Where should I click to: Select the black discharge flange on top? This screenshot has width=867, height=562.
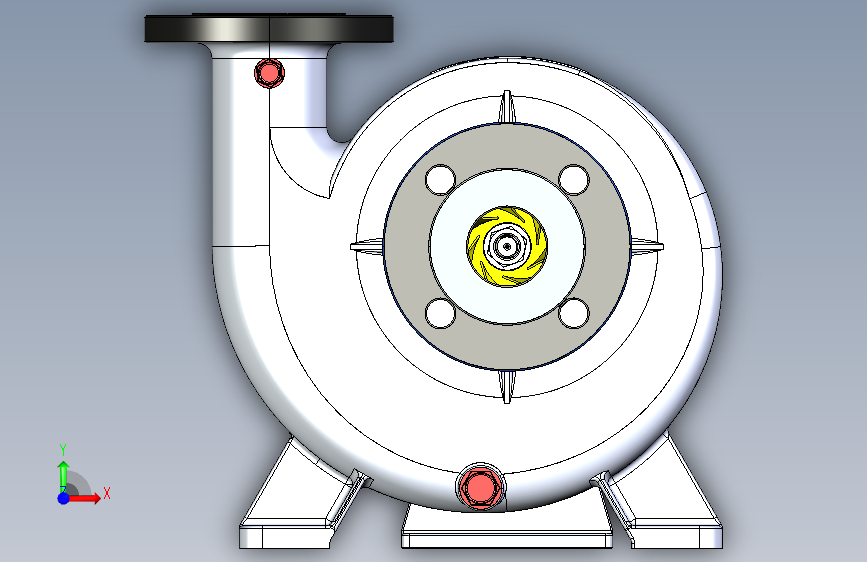[269, 29]
